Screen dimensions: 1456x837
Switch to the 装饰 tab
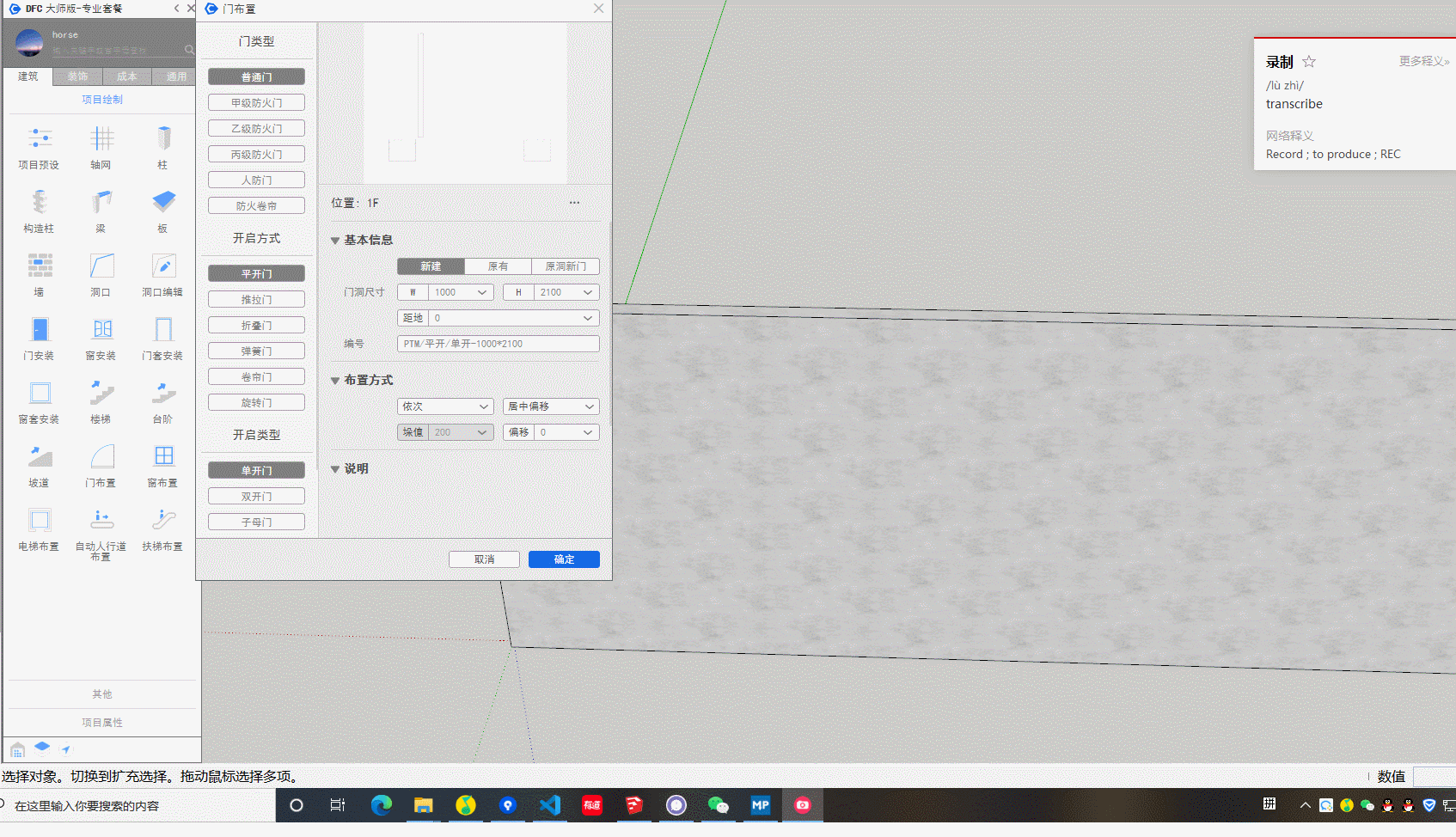[77, 76]
